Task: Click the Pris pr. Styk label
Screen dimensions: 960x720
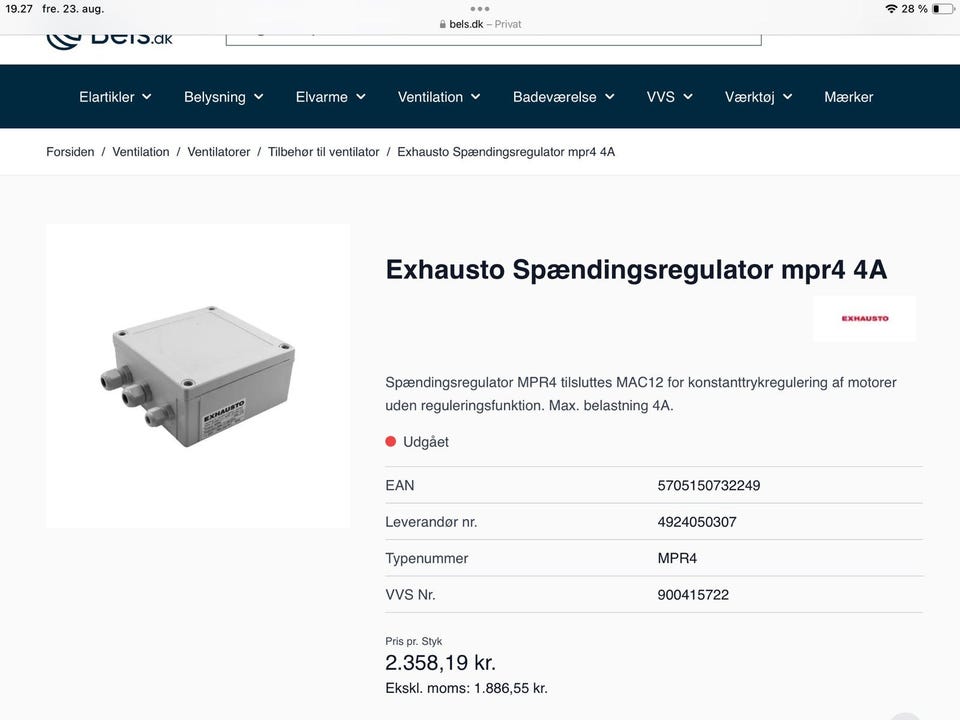Action: (x=413, y=642)
